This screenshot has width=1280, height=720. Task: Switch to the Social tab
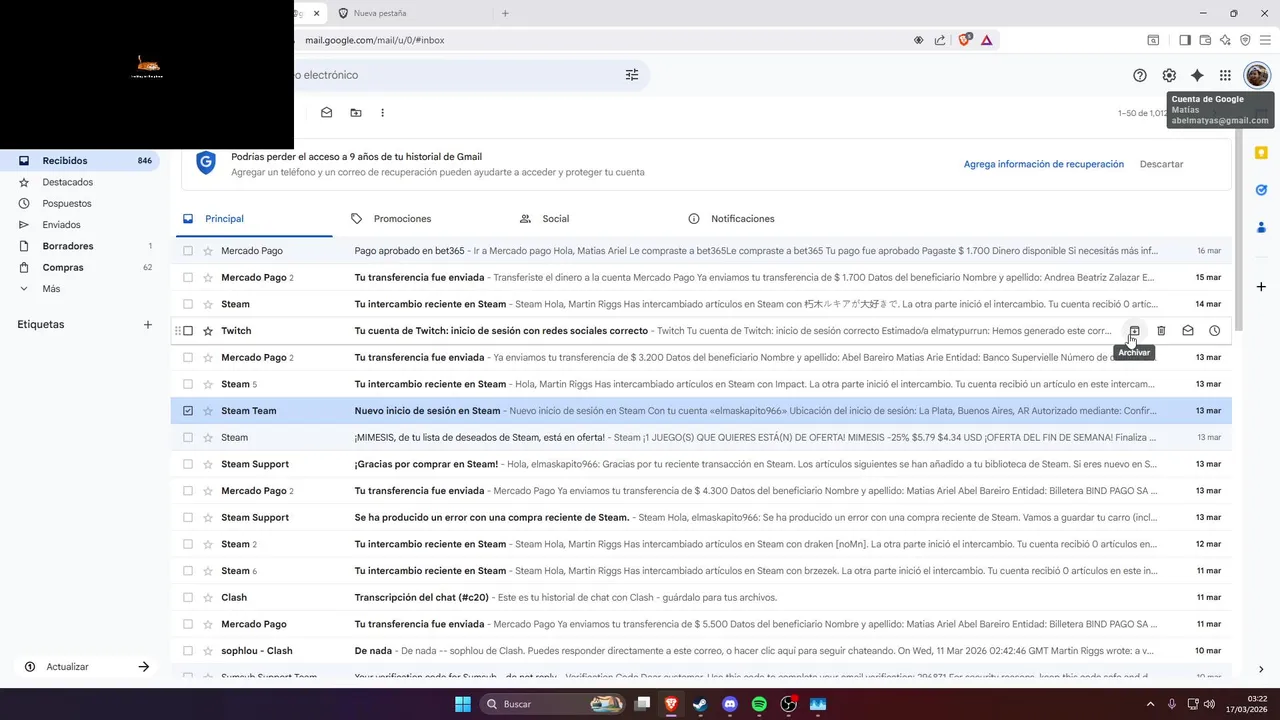[555, 219]
